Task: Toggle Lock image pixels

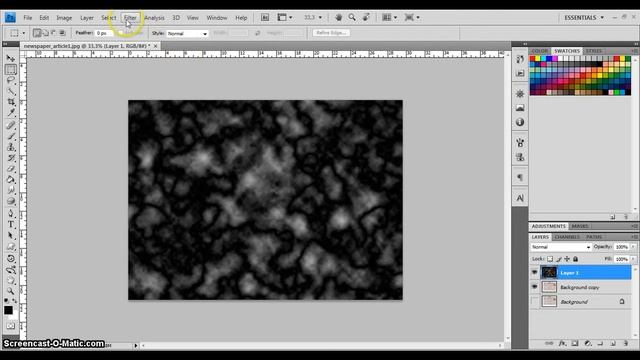Action: tap(559, 259)
